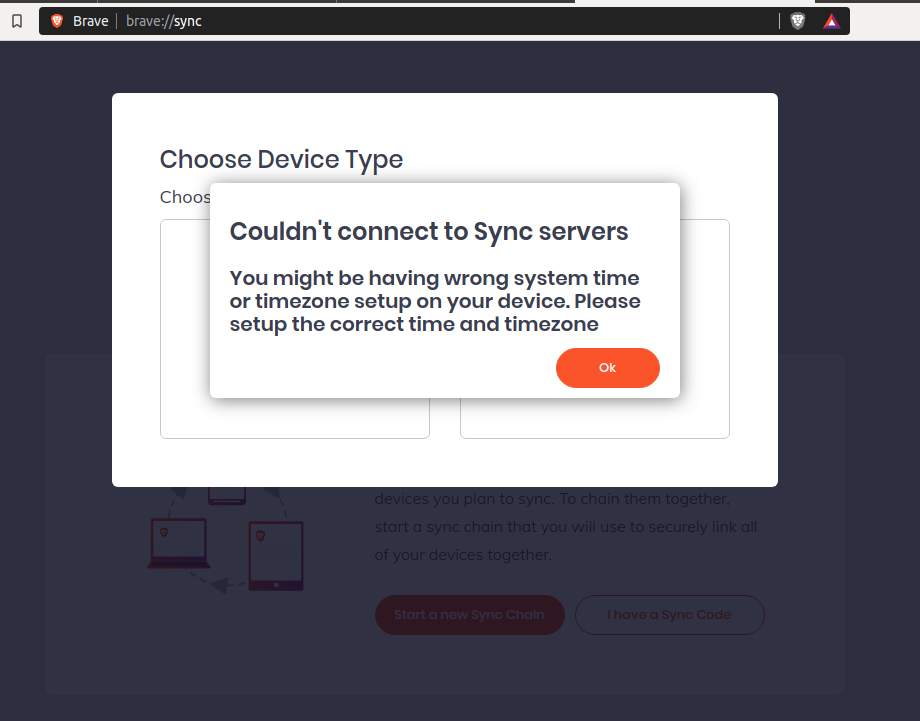Click the tablet illustration in sync graphic
Viewport: 920px width, 721px height.
[276, 556]
